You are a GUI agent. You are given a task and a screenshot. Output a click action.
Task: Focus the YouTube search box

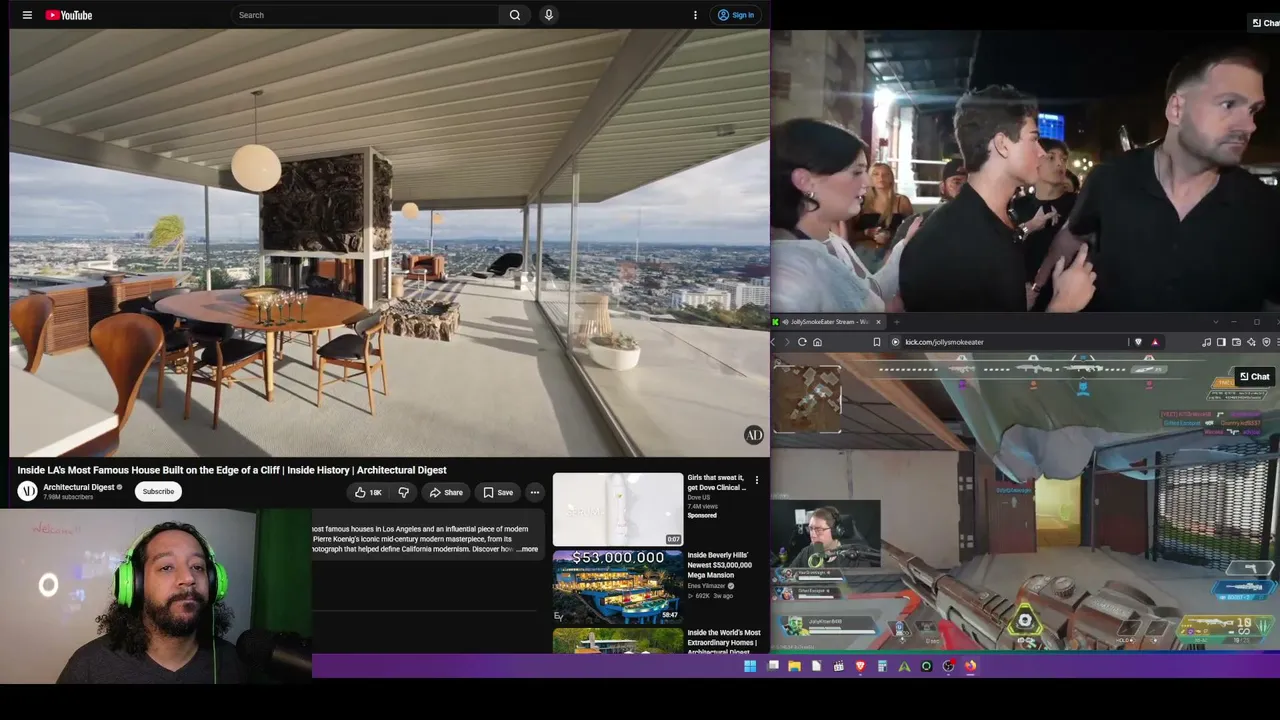tap(365, 15)
